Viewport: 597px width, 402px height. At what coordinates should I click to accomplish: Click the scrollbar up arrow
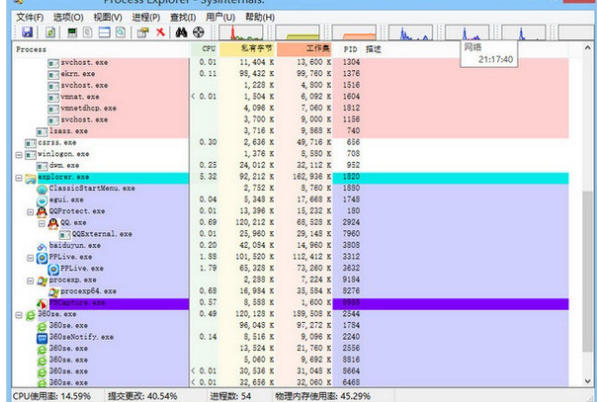point(587,48)
